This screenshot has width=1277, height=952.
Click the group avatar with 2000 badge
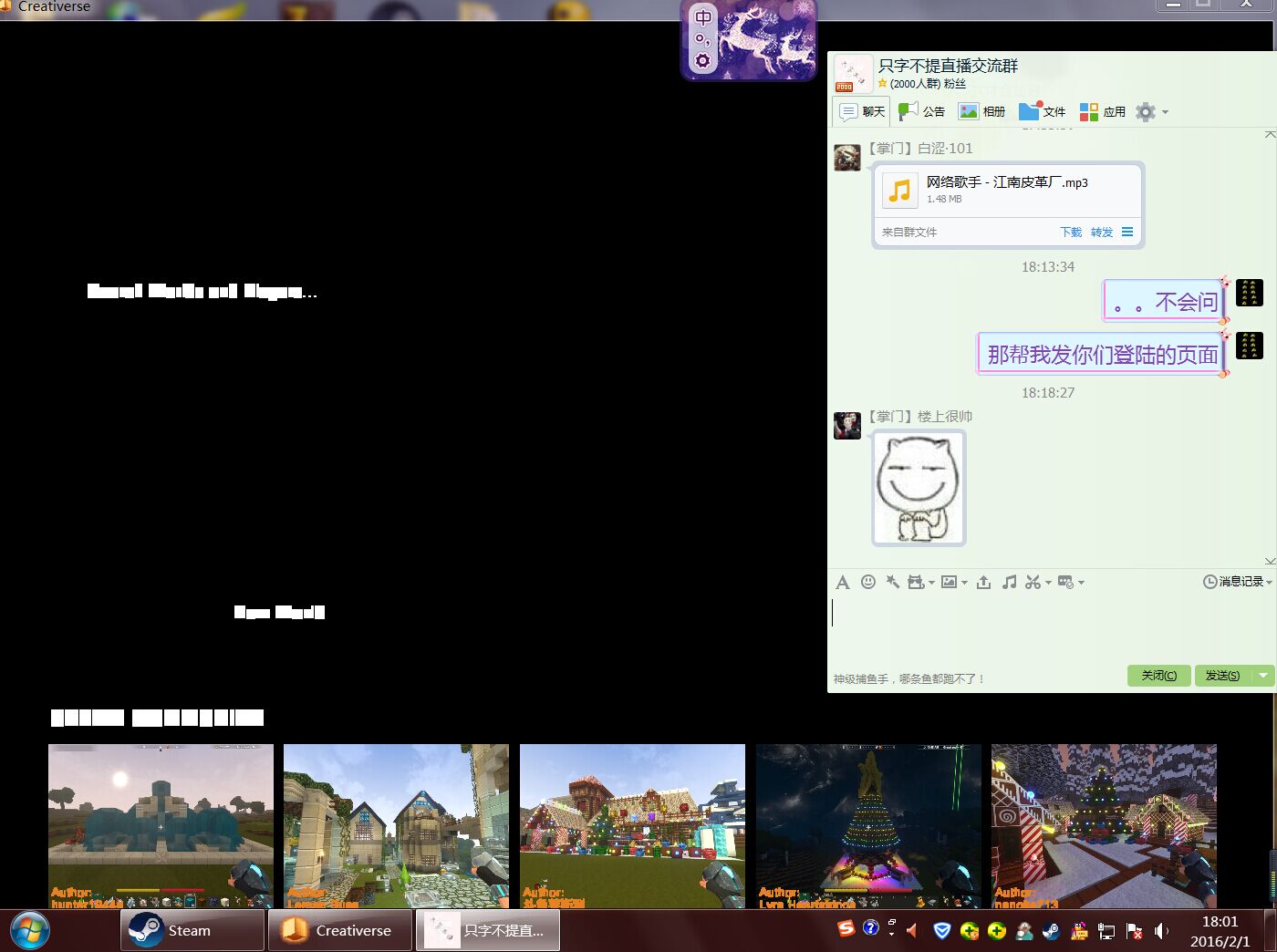tap(852, 73)
